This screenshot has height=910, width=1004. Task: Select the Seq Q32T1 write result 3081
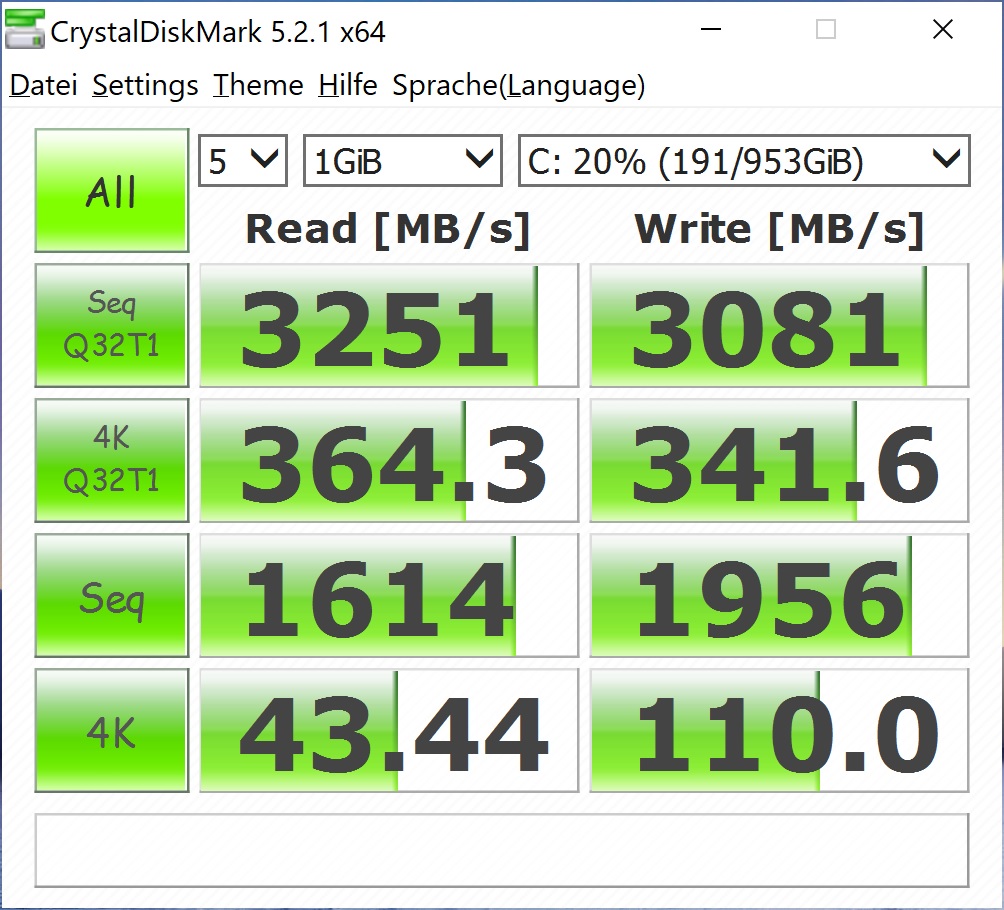tap(779, 325)
